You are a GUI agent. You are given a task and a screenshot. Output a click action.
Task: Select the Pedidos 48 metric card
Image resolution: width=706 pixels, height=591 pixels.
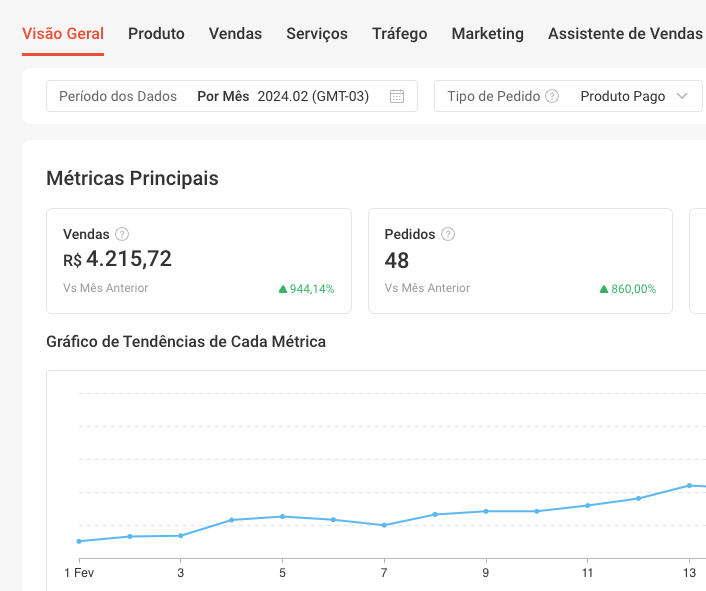click(520, 261)
